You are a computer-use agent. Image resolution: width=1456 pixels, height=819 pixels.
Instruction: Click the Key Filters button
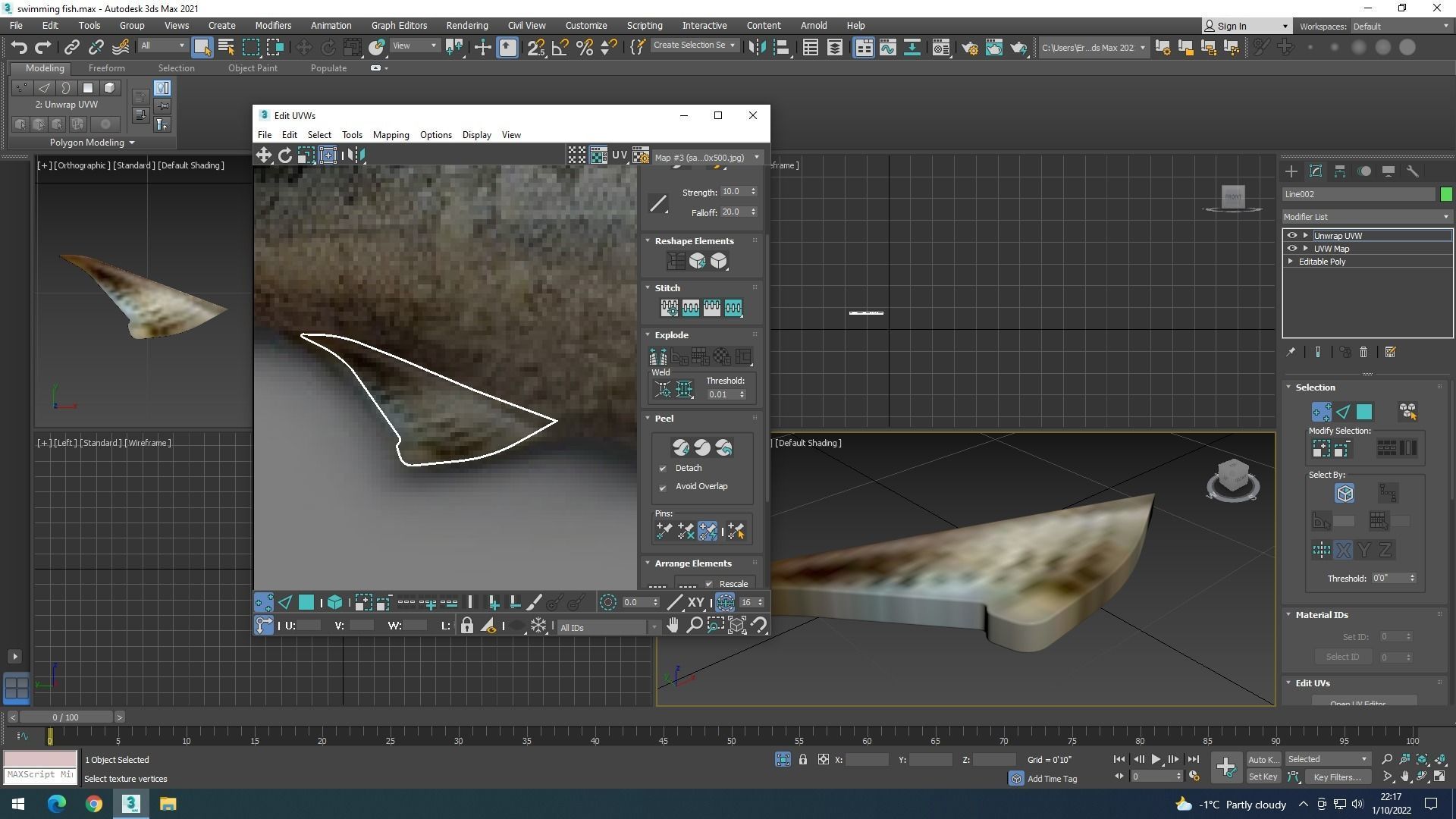tap(1337, 777)
